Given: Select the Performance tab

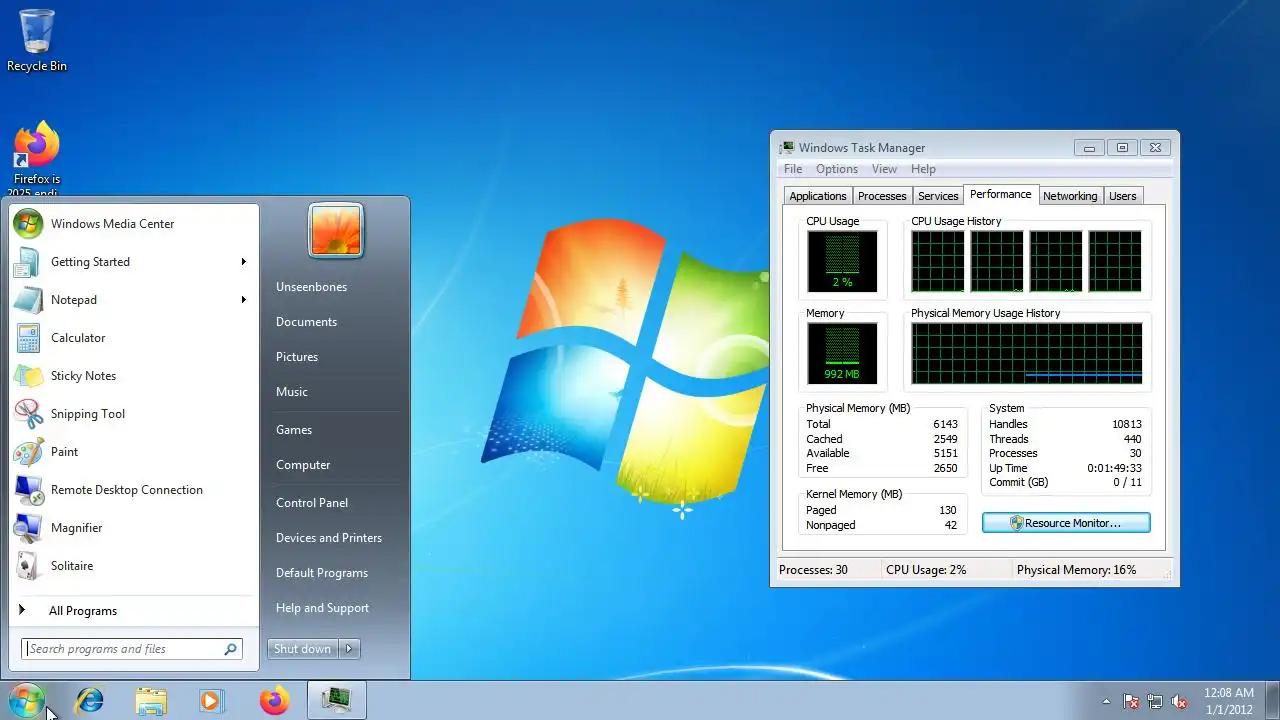Looking at the screenshot, I should tap(1001, 194).
